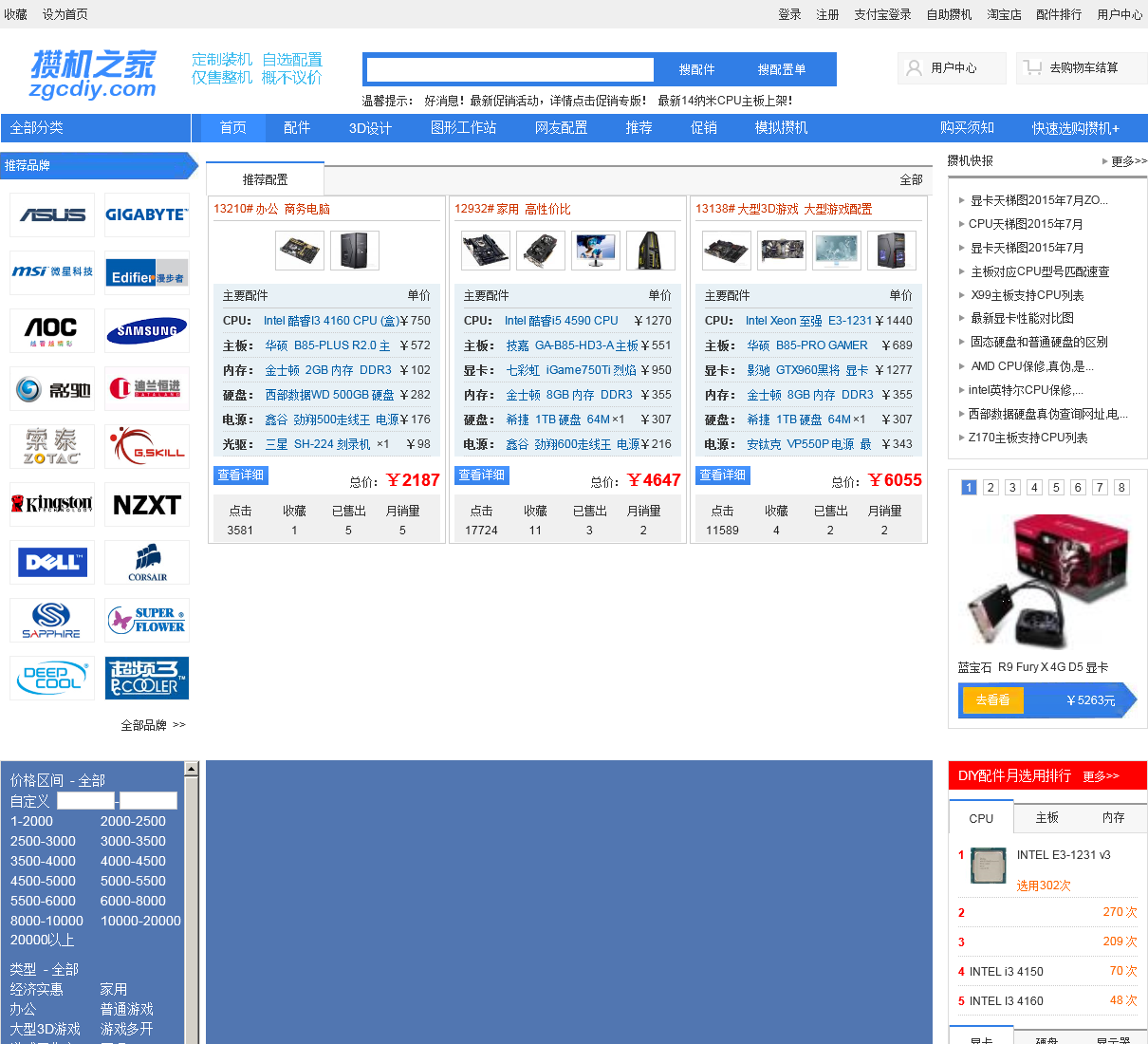Open news X99主板支持CPU列表
1148x1044 pixels.
tap(1028, 295)
